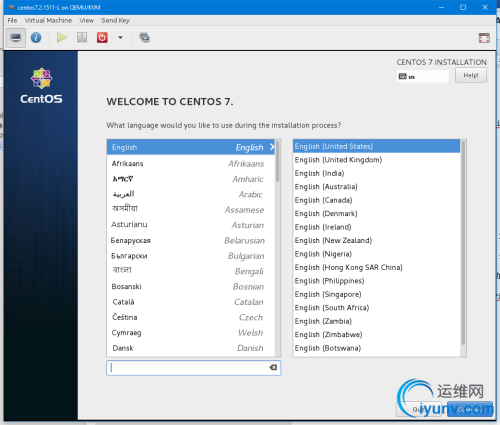Viewport: 500px width, 425px height.
Task: Select Bengali language
Action: point(191,271)
